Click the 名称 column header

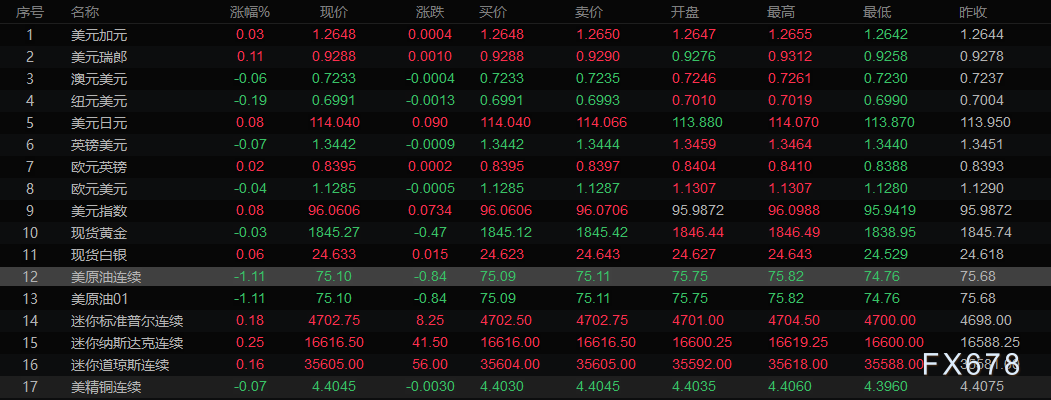[x=85, y=13]
